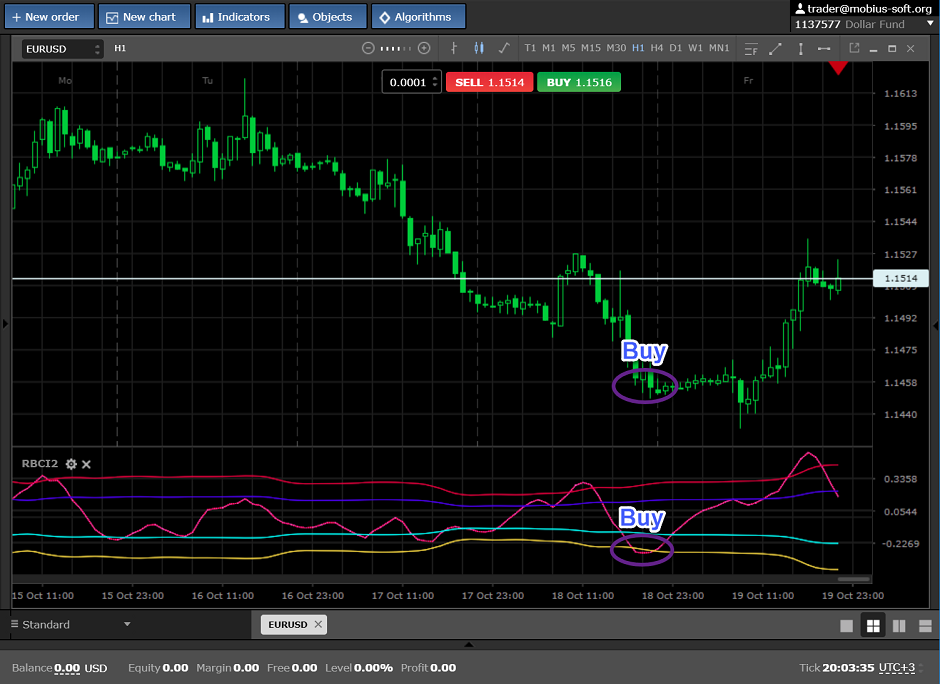
Task: Close the EURUSD tab
Action: point(318,624)
